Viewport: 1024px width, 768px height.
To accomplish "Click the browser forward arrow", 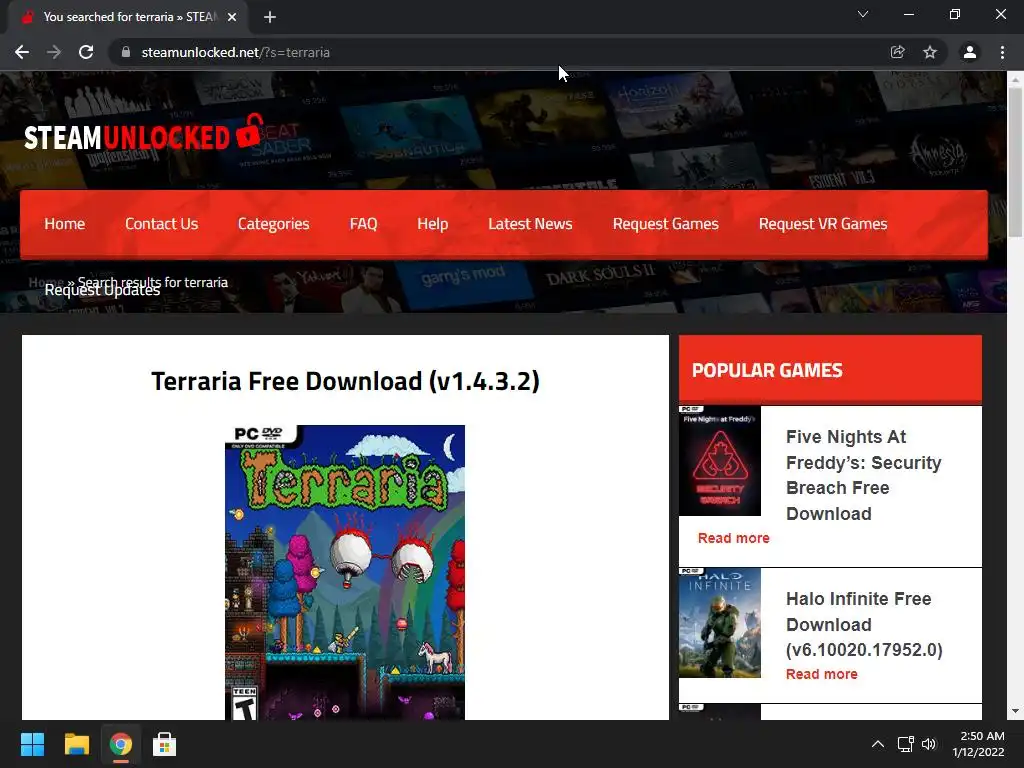I will tap(54, 52).
